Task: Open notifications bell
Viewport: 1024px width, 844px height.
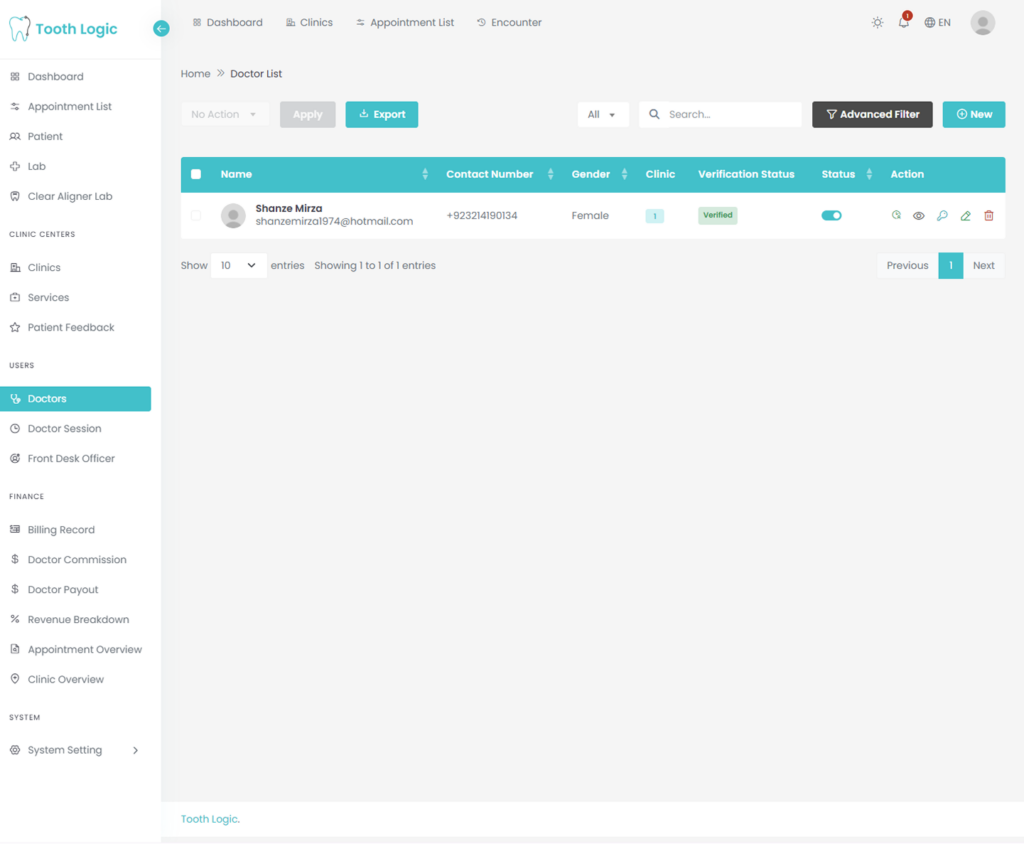Action: point(904,22)
